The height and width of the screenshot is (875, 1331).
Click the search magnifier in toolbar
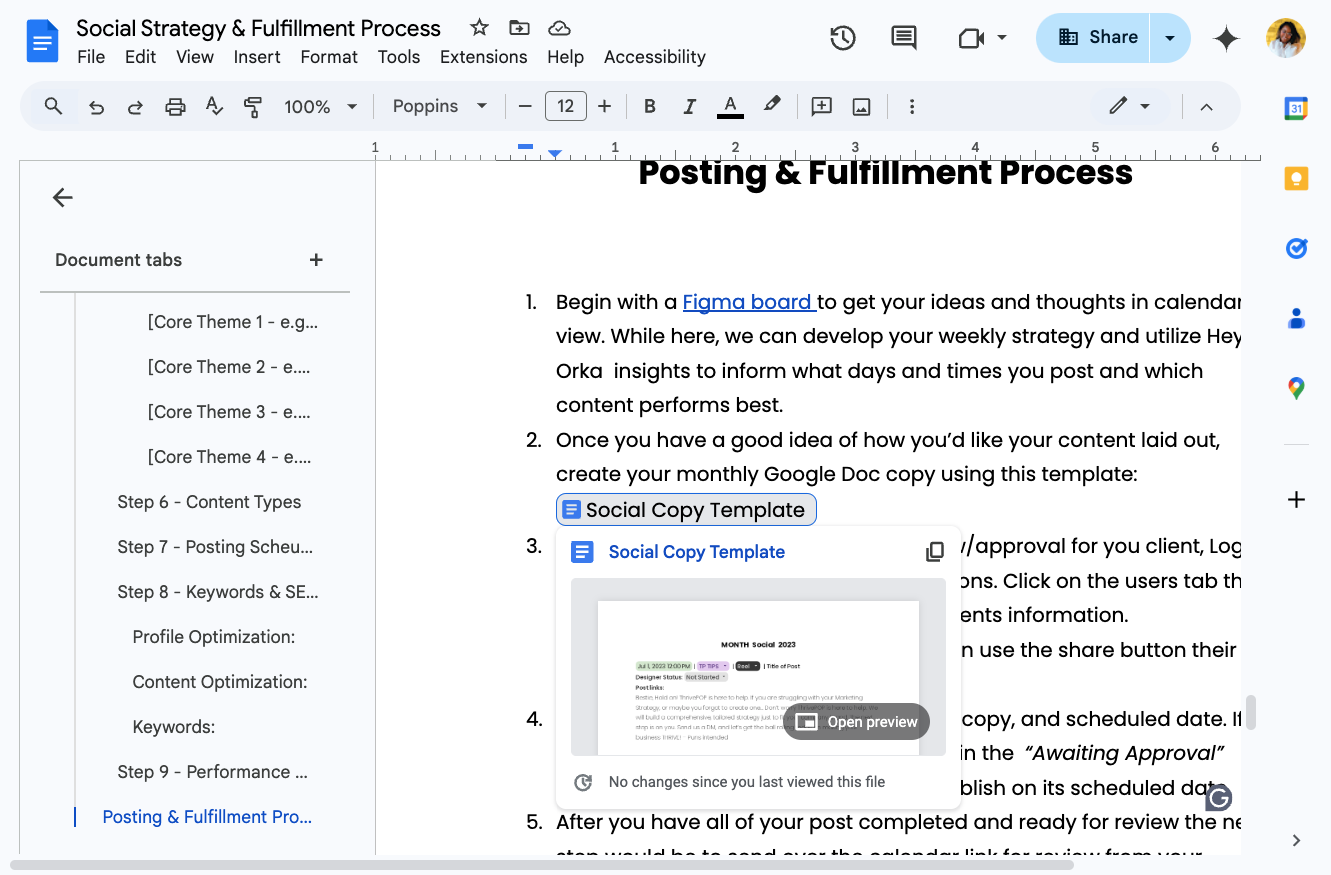[54, 106]
